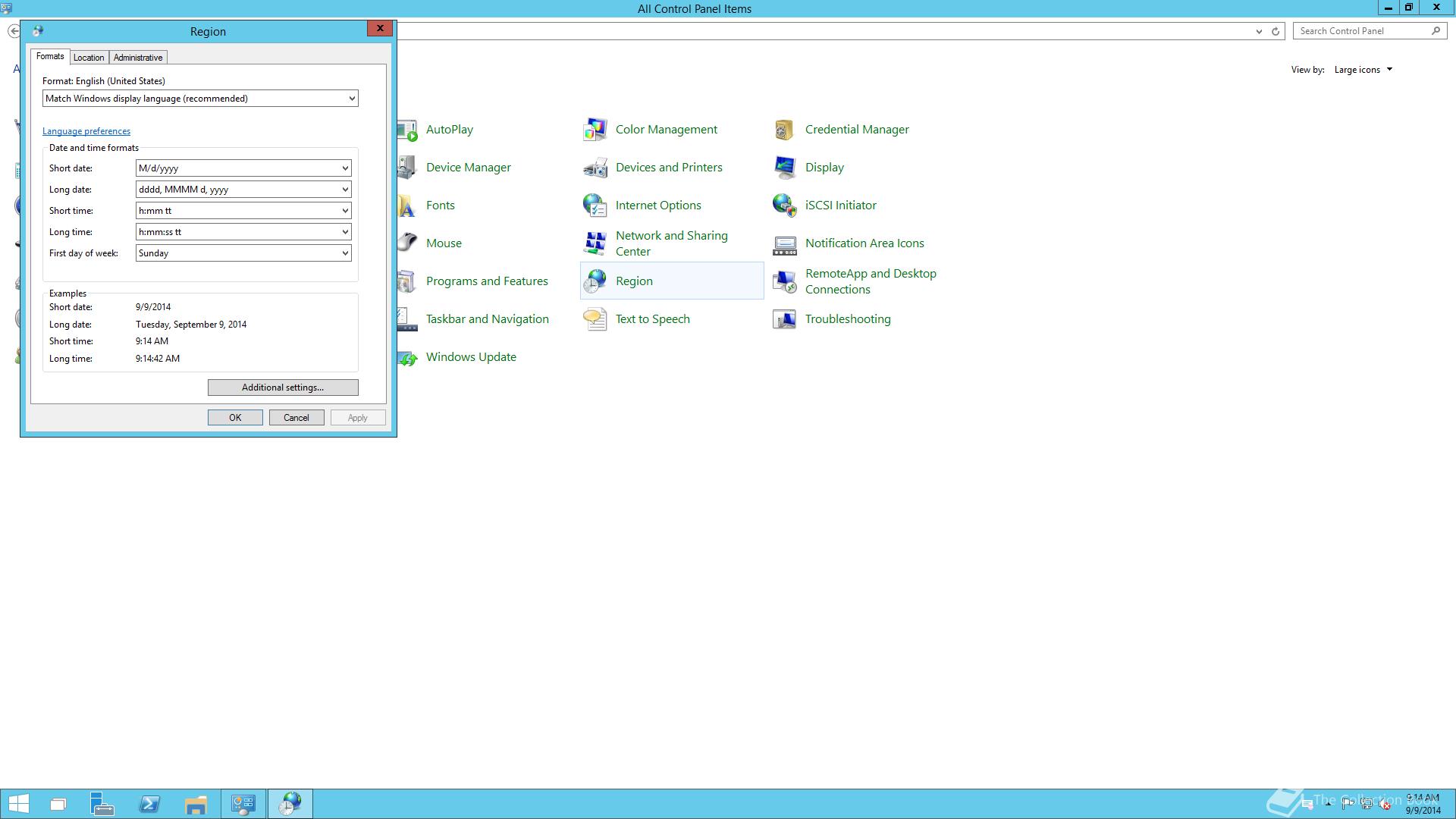Click the search magnifier icon
The image size is (1456, 819).
(x=1436, y=31)
